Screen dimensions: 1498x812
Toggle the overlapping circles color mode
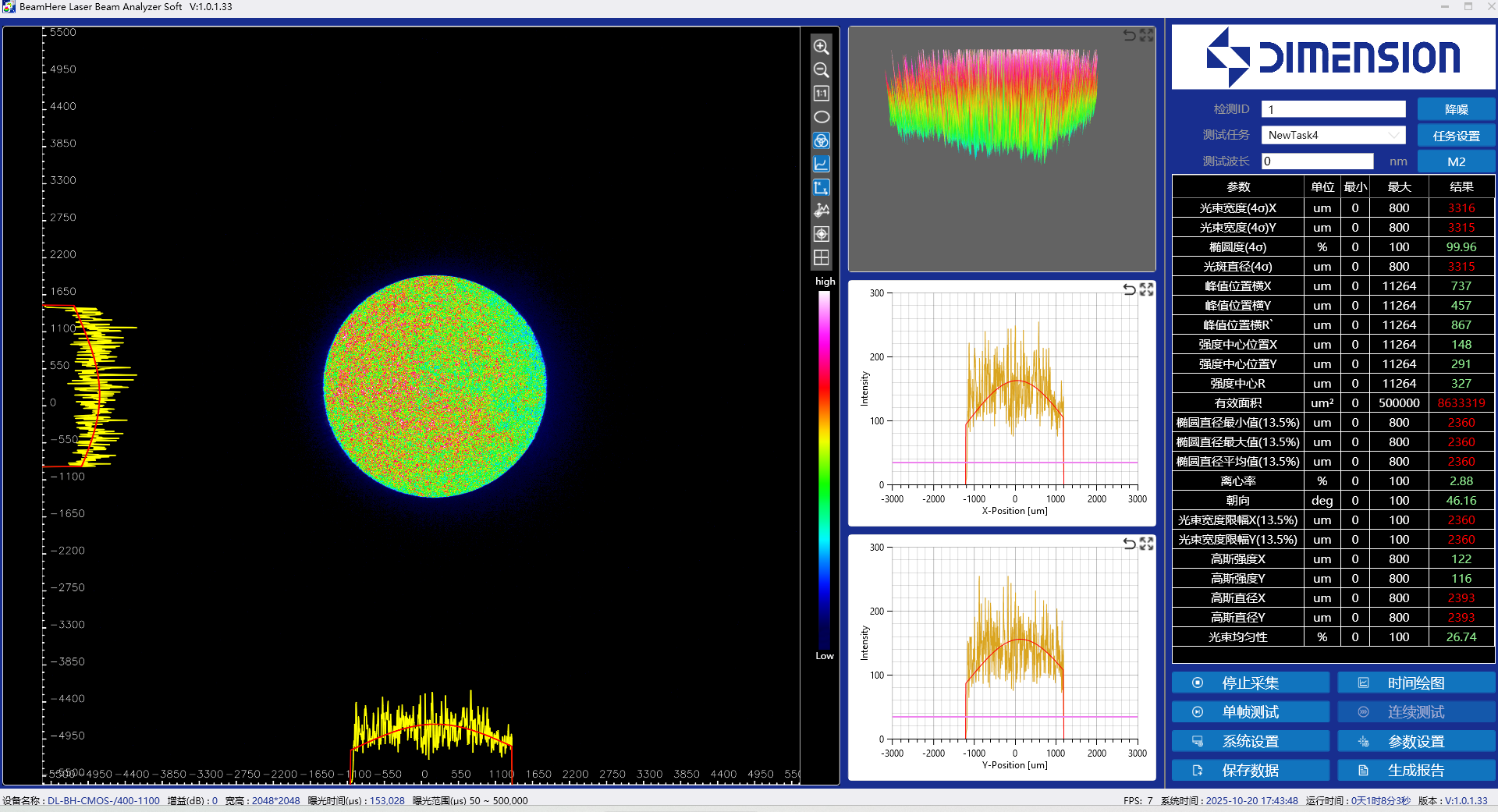[x=821, y=140]
